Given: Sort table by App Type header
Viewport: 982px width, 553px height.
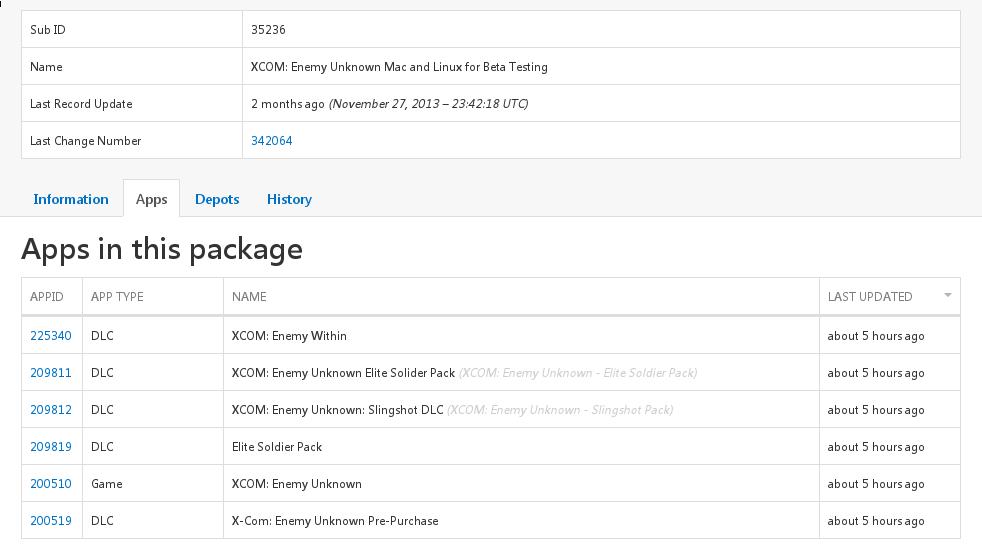Looking at the screenshot, I should tap(117, 296).
